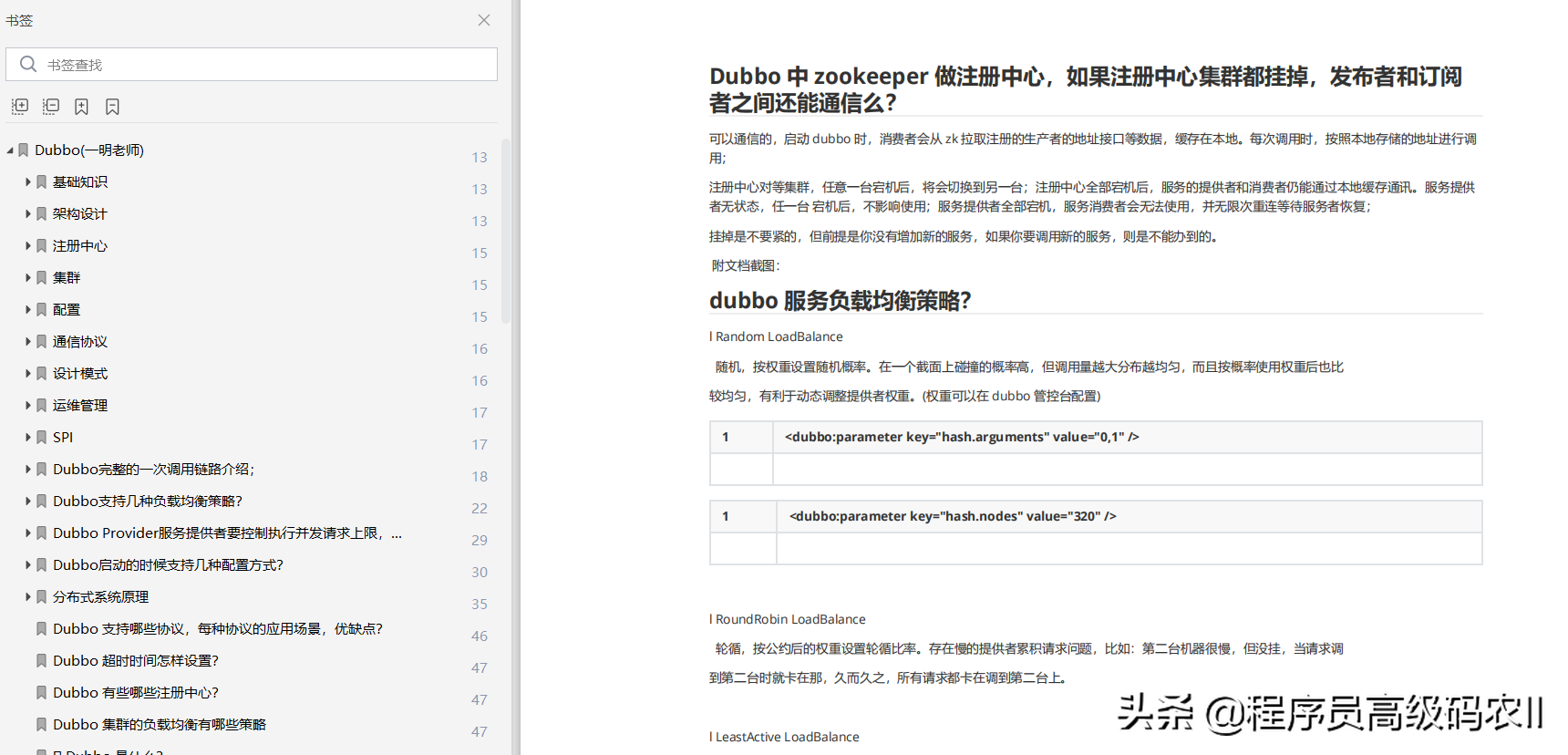Click the bookmark icon beside 注册中心

tap(41, 246)
